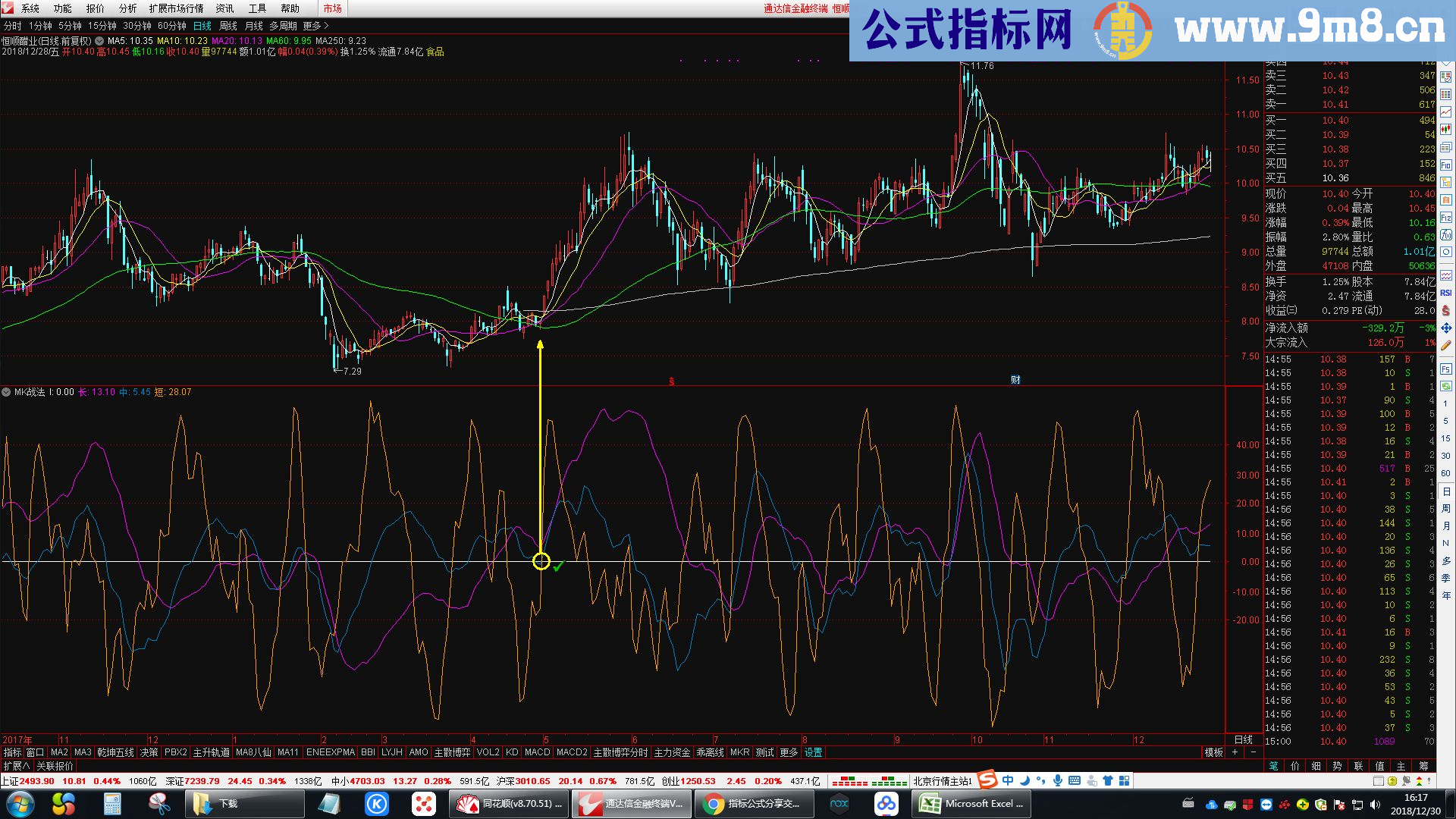Collapse the MK战法 indicator panel
This screenshot has width=1456, height=819.
tap(6, 392)
